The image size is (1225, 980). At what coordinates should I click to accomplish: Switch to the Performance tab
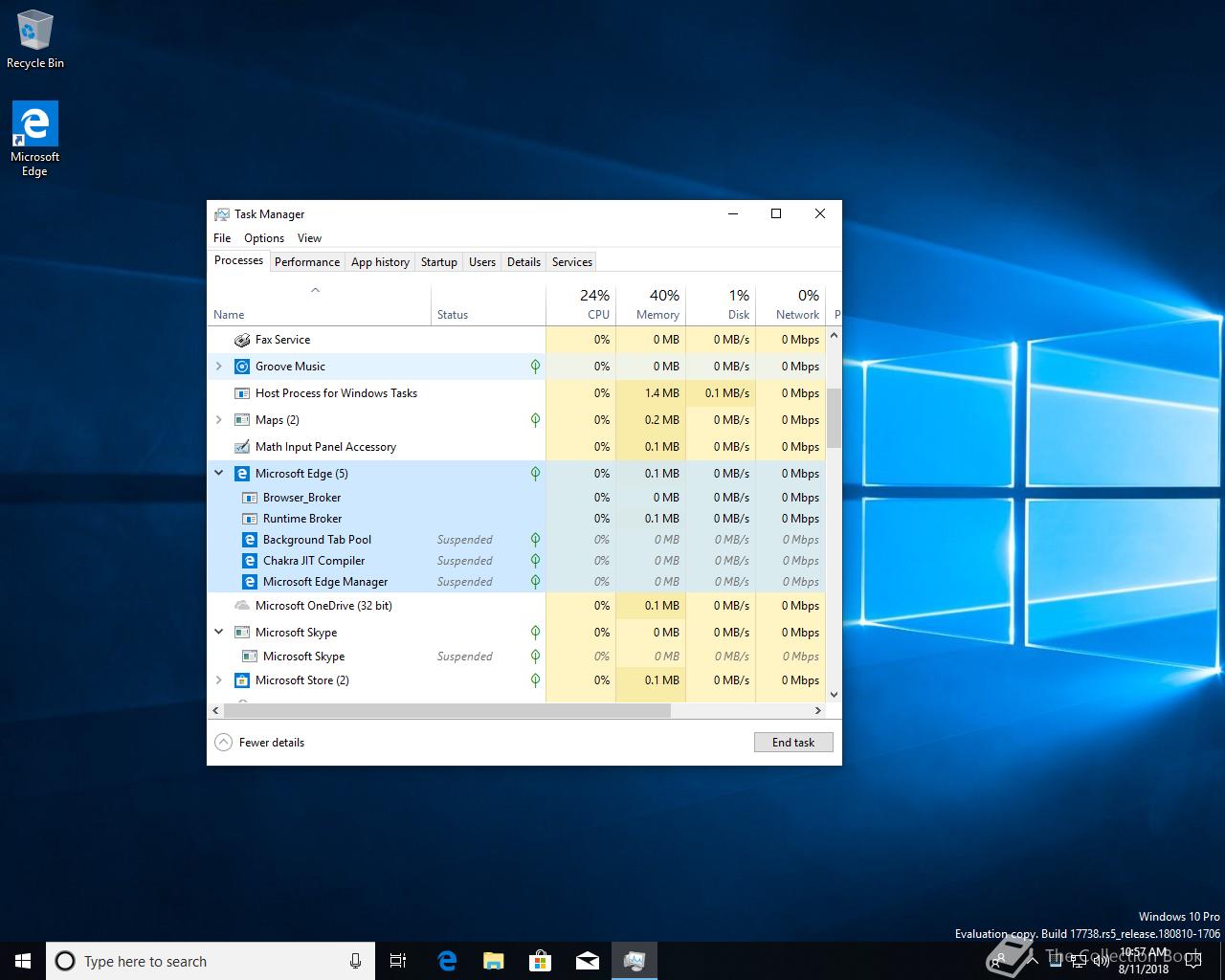click(306, 262)
